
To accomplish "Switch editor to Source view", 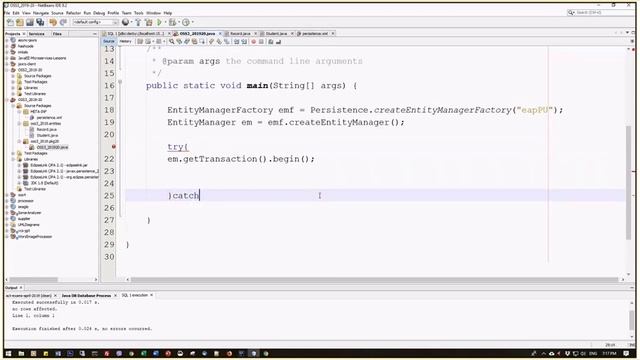I will click(x=109, y=42).
